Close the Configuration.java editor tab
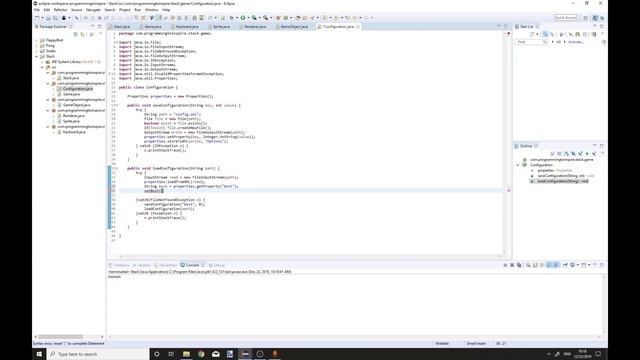This screenshot has height=360, width=640. (x=358, y=27)
